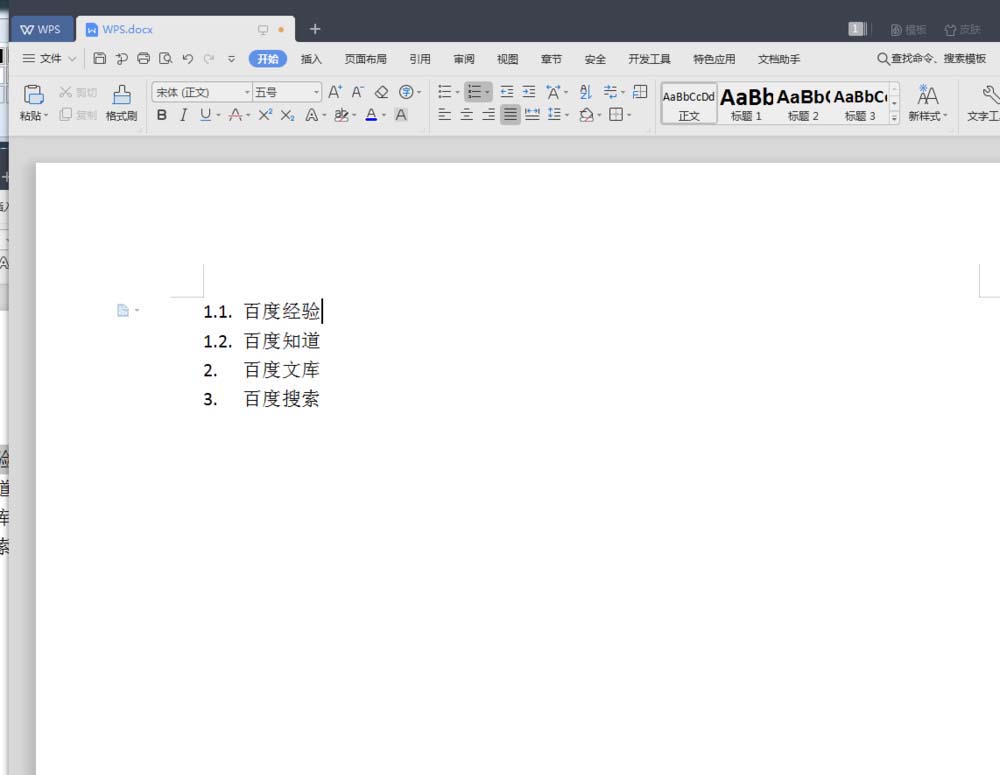Toggle bold formatting

[162, 115]
